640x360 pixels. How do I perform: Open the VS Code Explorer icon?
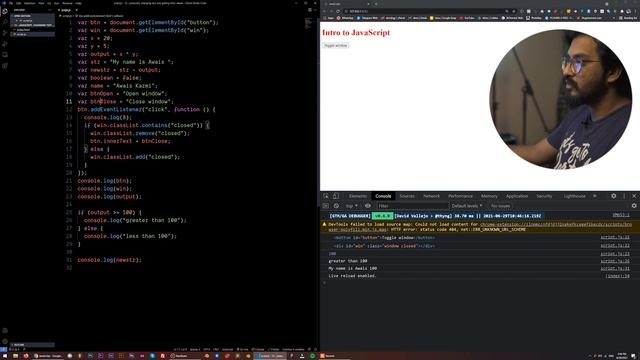[5, 11]
